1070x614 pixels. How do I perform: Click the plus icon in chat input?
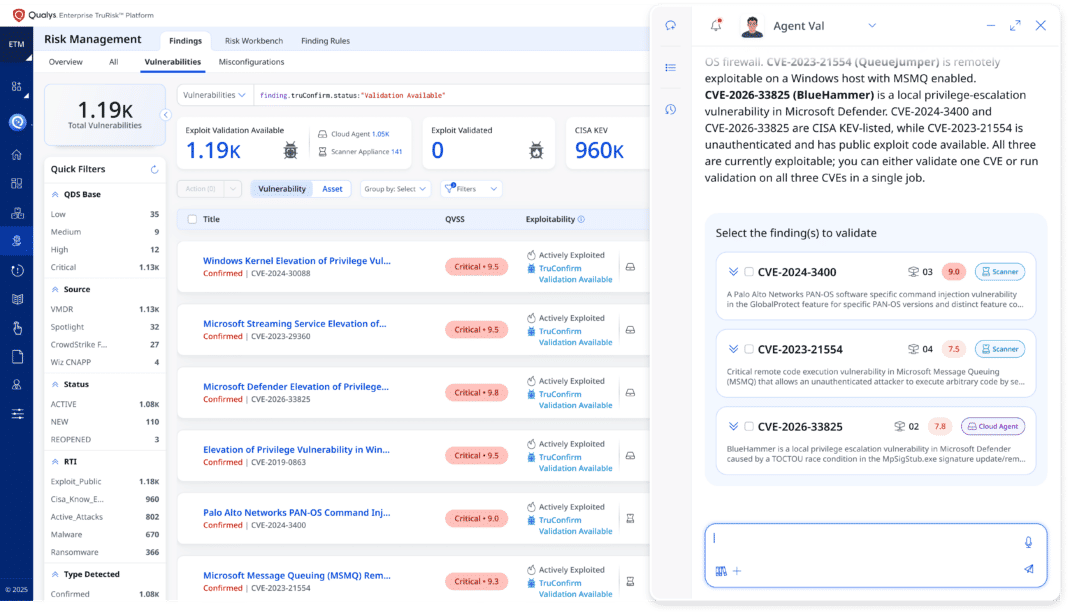point(737,571)
